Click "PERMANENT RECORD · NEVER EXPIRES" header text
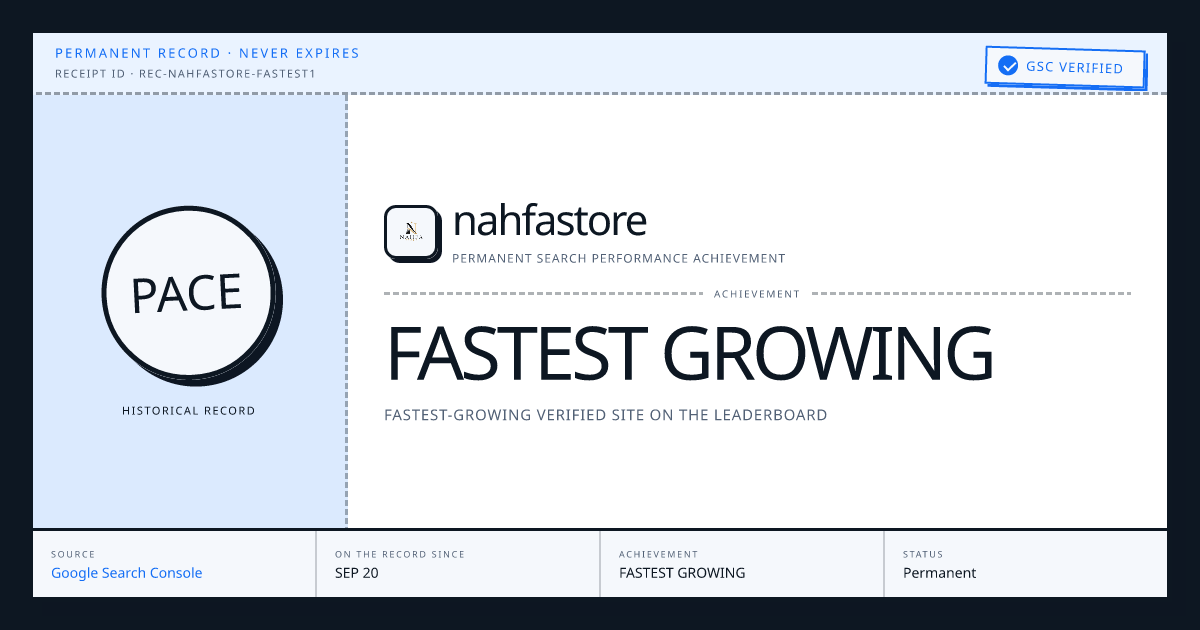1200x630 pixels. click(x=207, y=53)
